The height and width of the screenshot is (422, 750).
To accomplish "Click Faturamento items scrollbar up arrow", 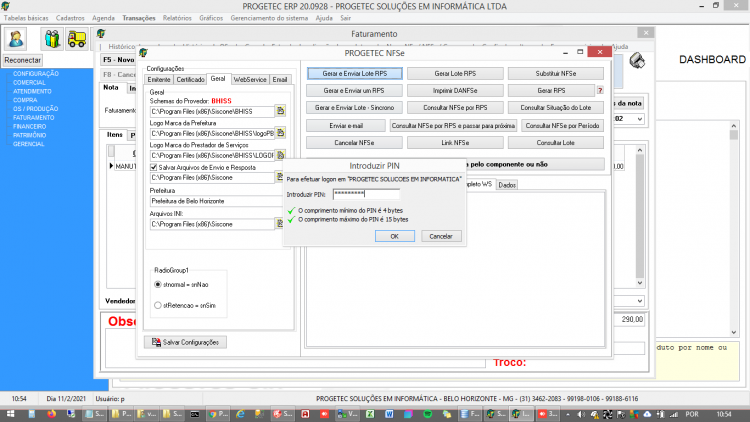I will [640, 150].
